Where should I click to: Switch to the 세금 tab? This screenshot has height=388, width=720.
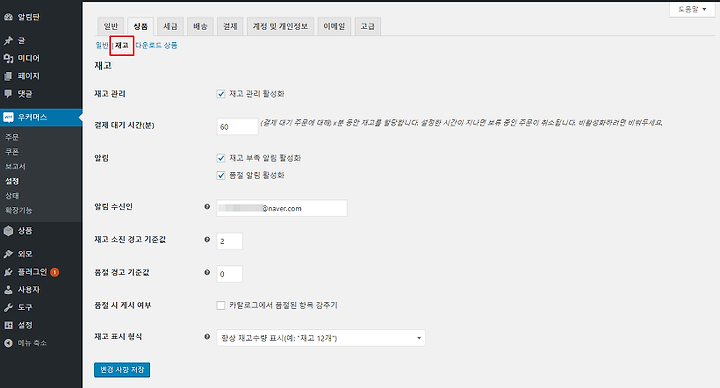(x=170, y=27)
